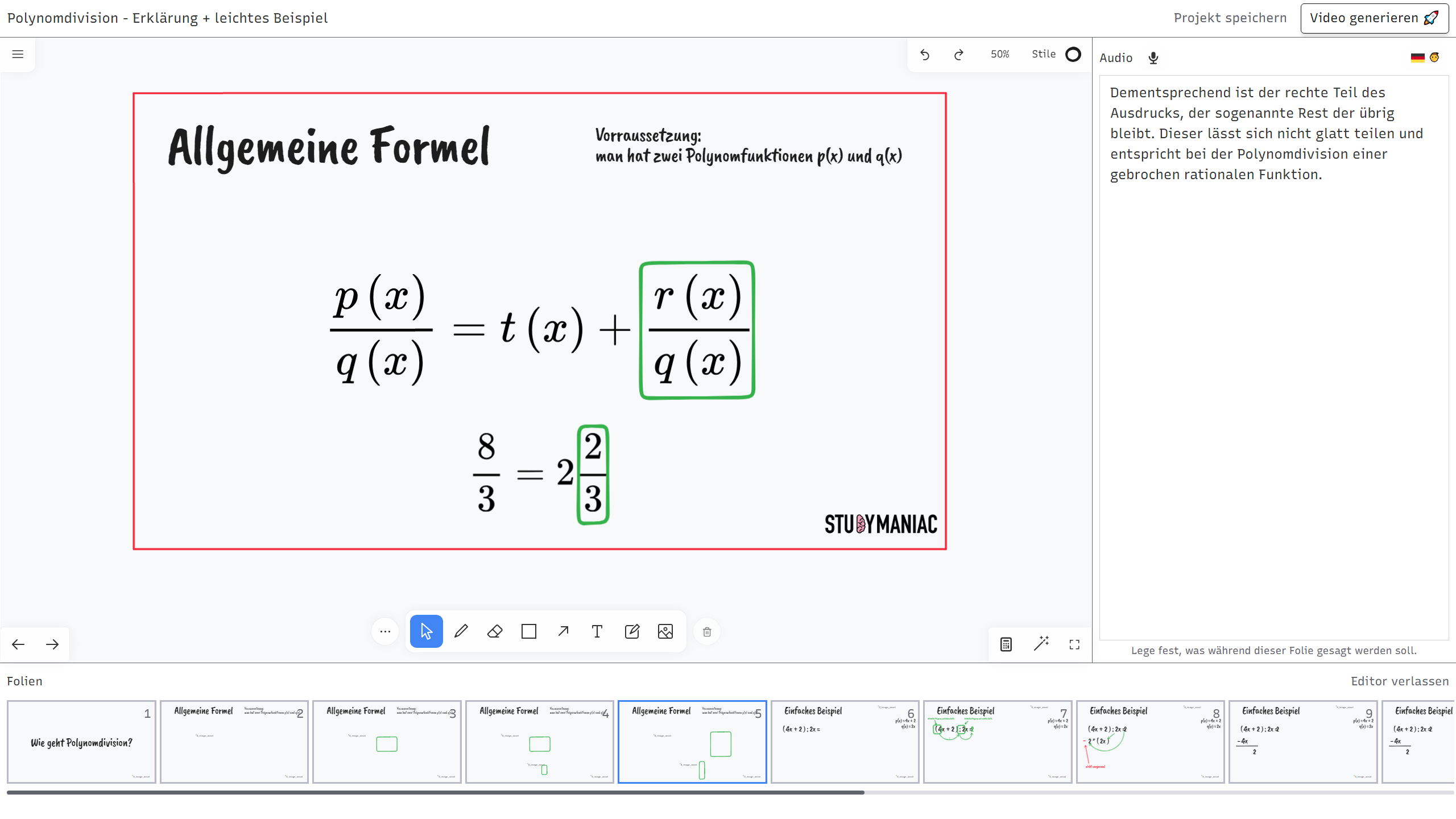Select the 8/3 fraction on the slide
Screen dimensions: 1456x819
(x=486, y=473)
